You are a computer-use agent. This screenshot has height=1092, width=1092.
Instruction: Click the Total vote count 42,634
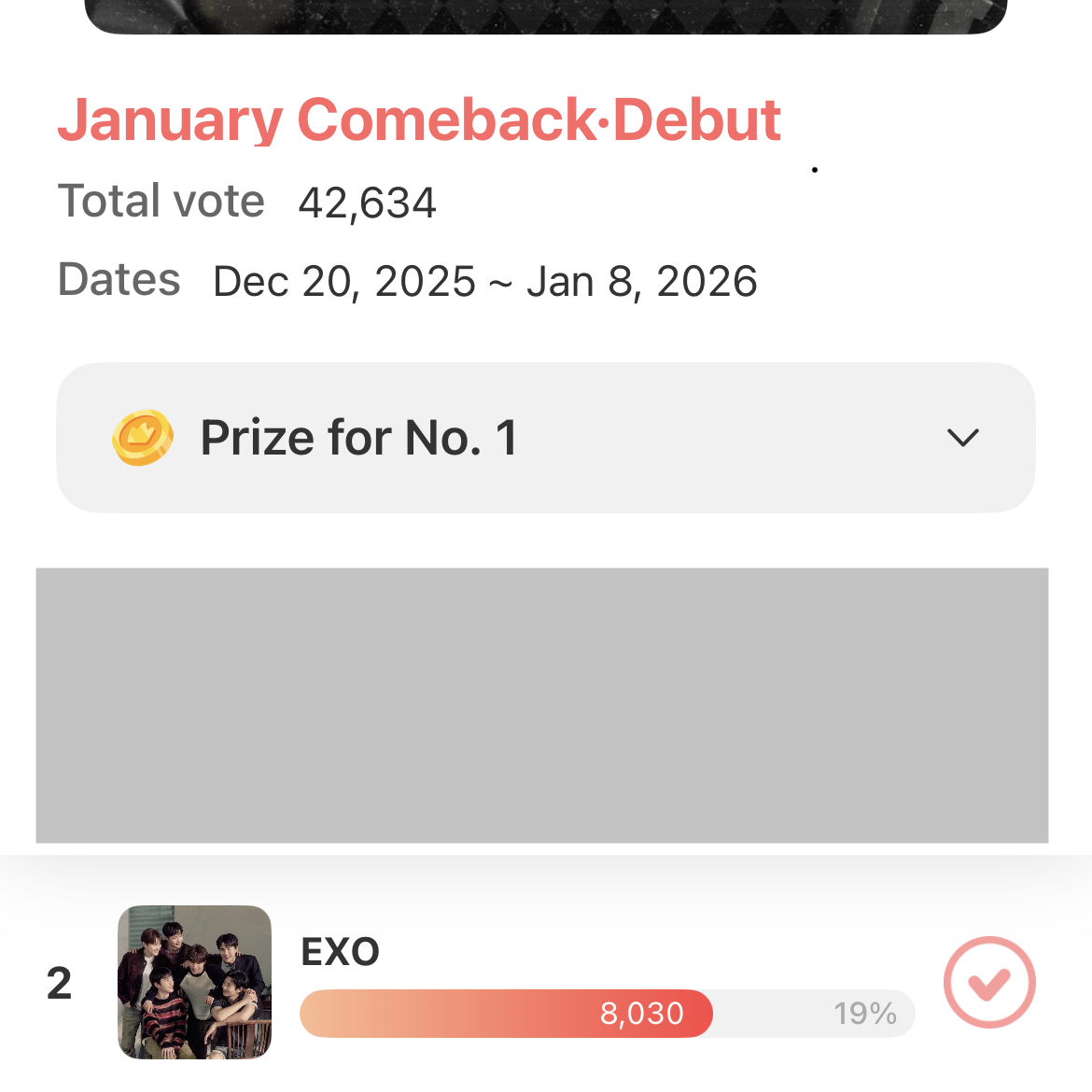(367, 202)
